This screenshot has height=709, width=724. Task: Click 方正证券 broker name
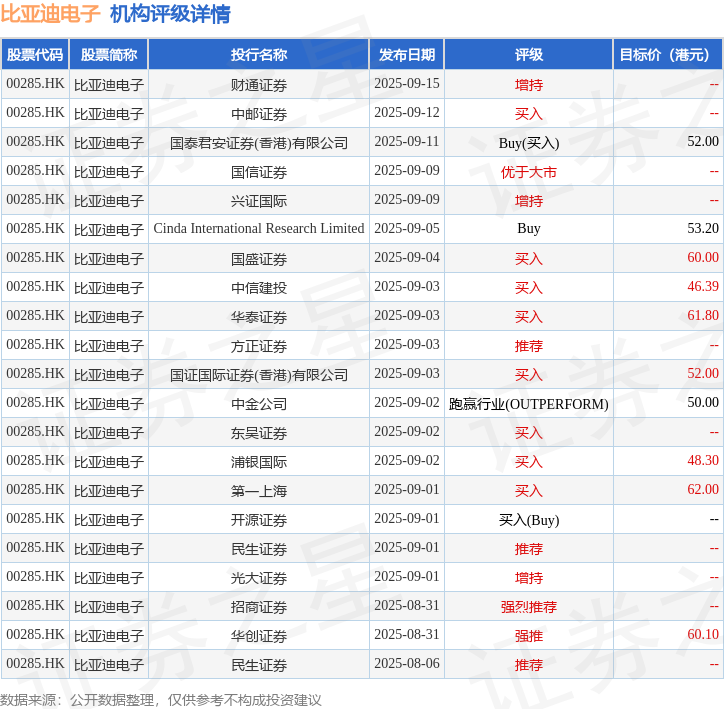click(259, 346)
